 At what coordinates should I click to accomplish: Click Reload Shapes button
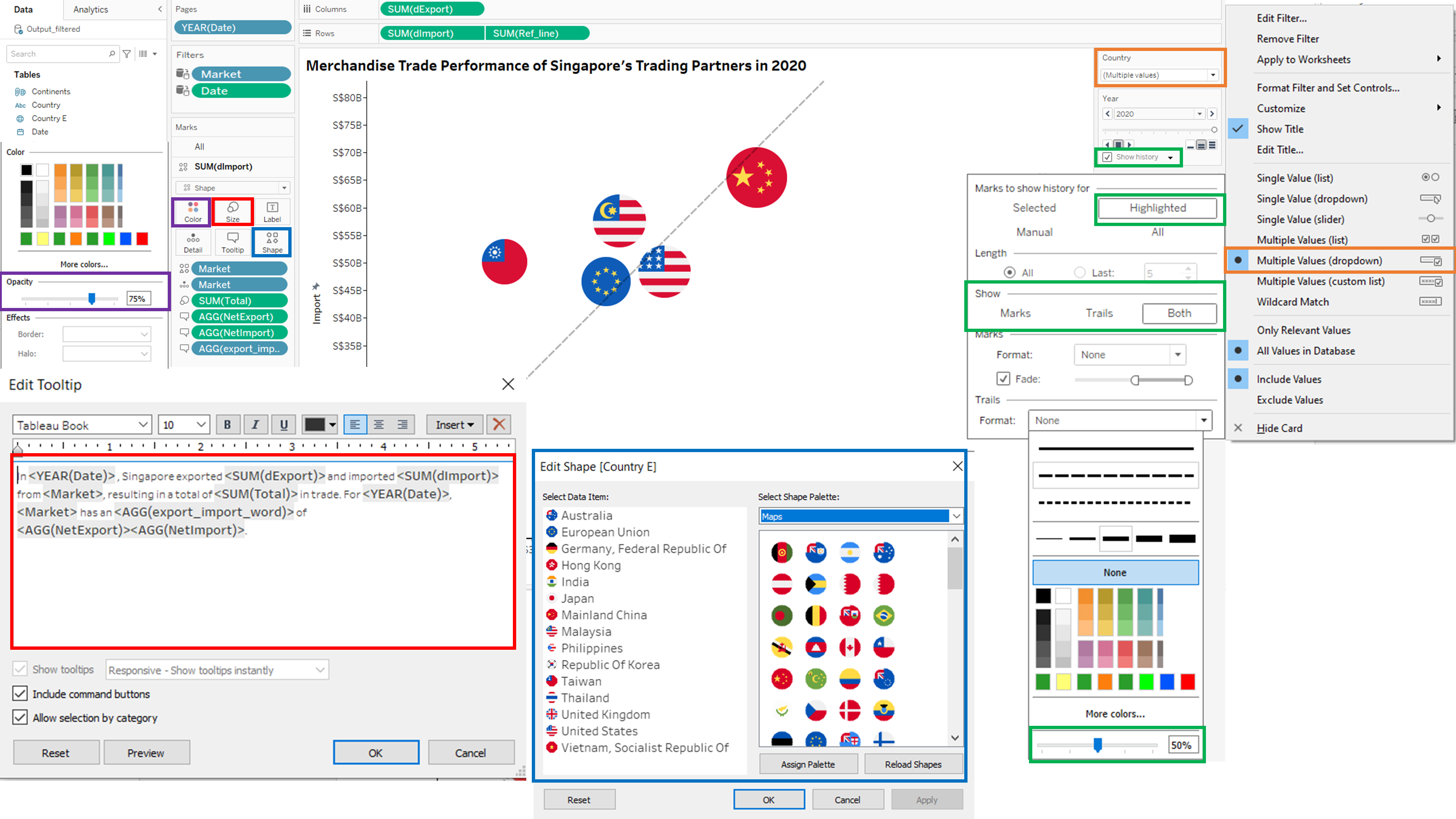(x=913, y=764)
